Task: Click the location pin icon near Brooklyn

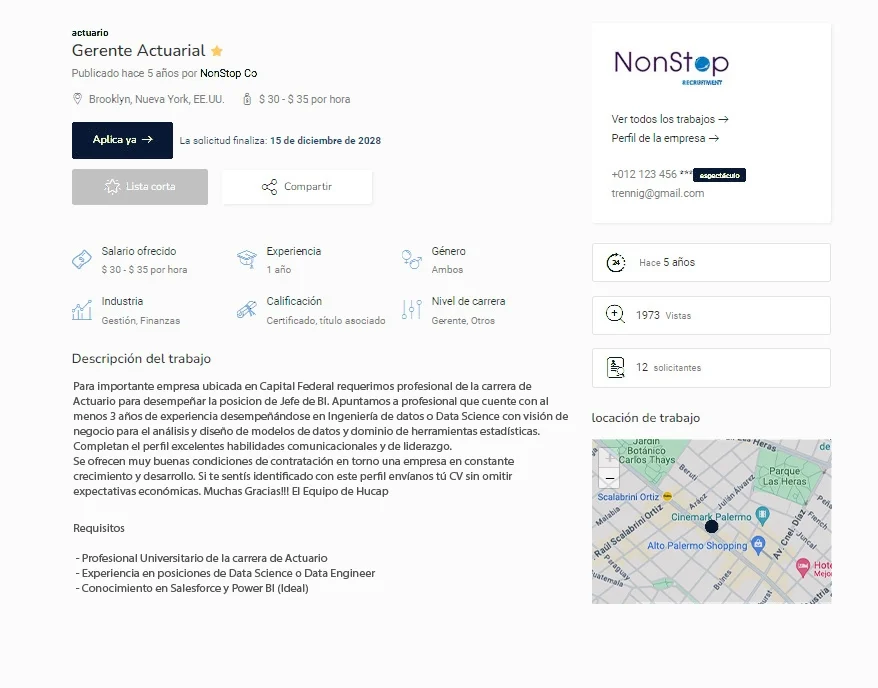Action: pyautogui.click(x=78, y=99)
